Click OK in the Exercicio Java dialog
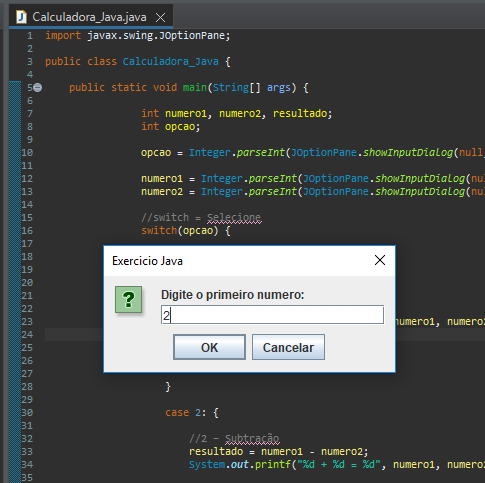The height and width of the screenshot is (483, 485). pos(209,347)
